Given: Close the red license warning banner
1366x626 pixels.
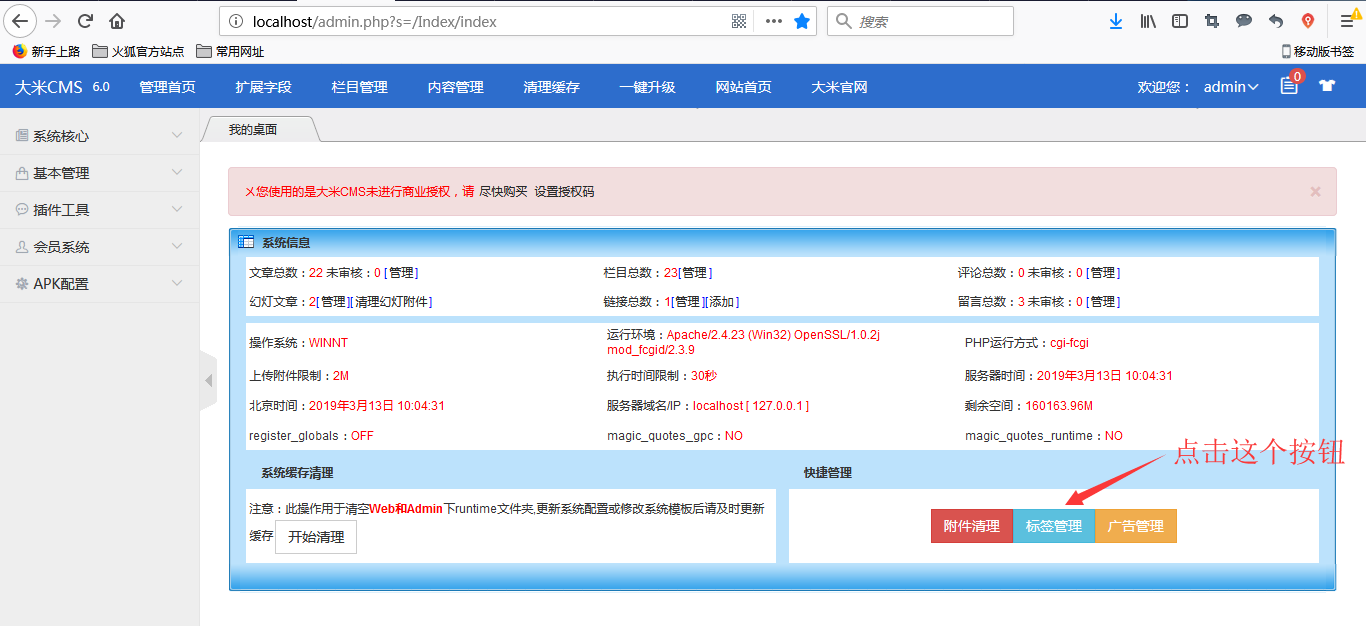Looking at the screenshot, I should tap(1315, 191).
